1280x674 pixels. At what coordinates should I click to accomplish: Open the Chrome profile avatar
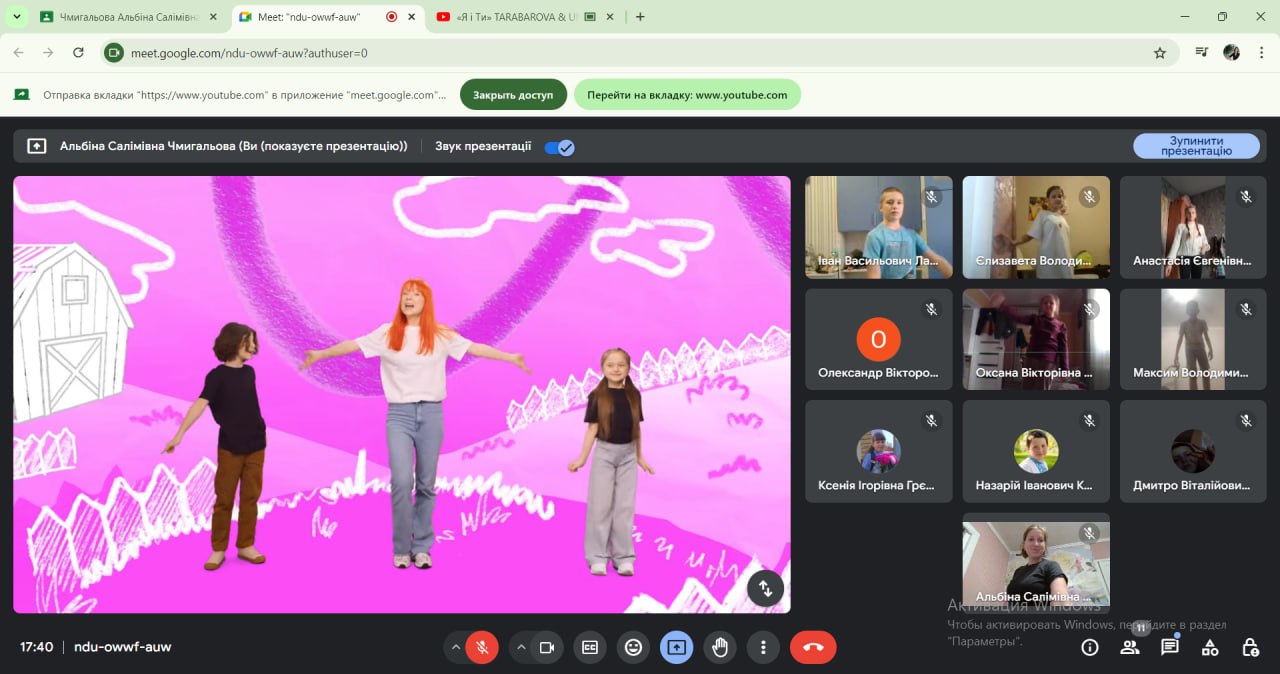click(1232, 53)
